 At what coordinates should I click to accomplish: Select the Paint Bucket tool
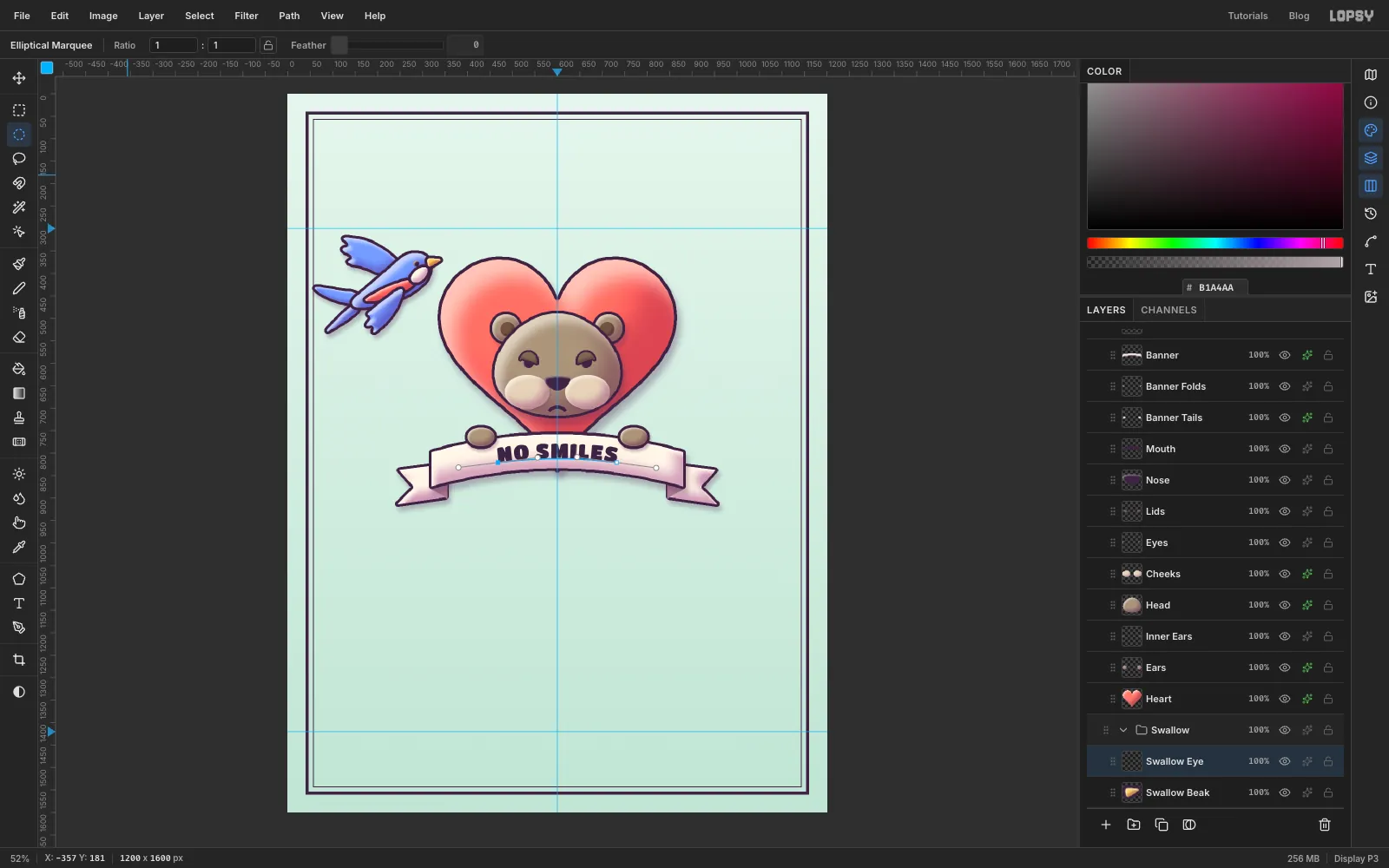tap(19, 369)
